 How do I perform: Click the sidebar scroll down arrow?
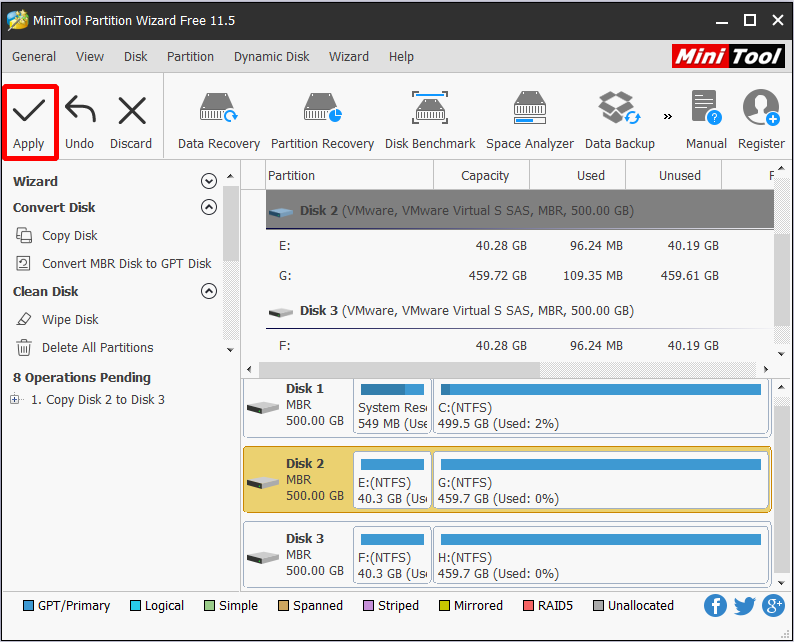[230, 350]
